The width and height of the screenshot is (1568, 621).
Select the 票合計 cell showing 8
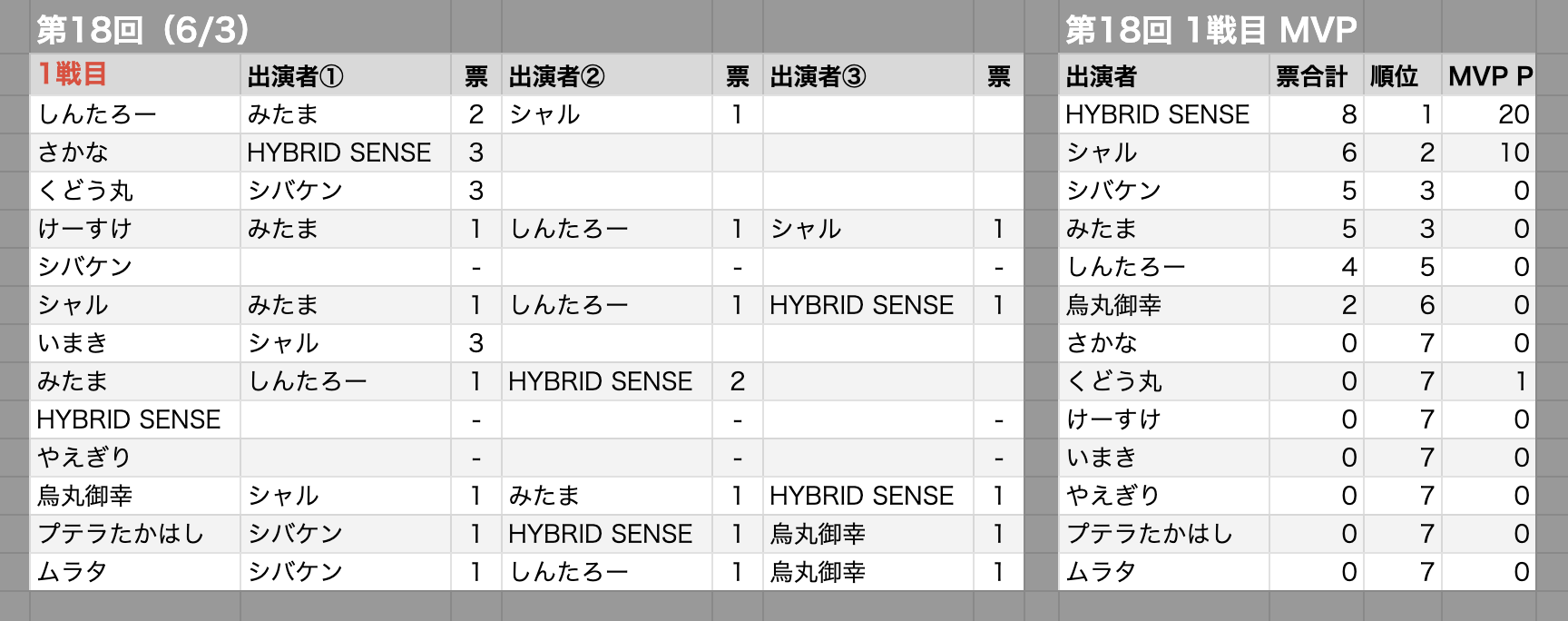coord(1348,114)
